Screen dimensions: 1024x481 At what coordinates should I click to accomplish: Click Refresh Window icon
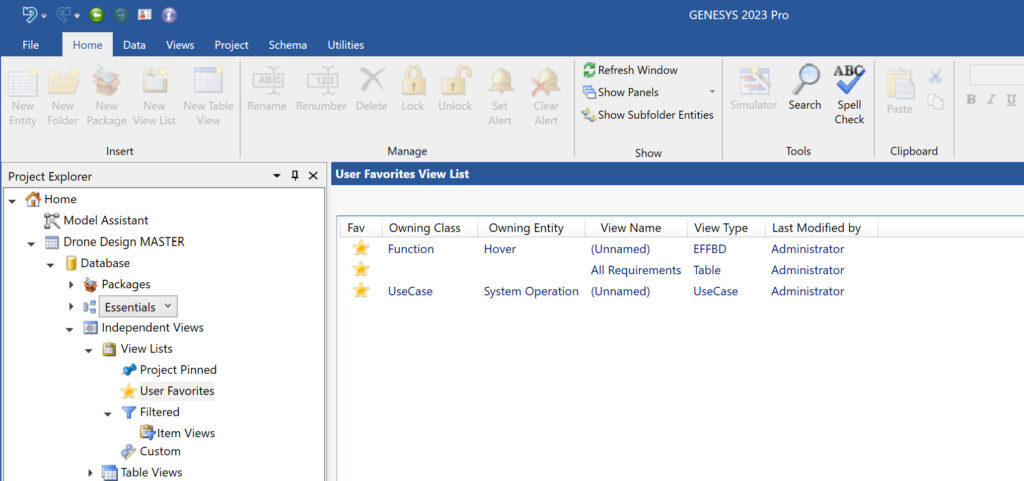[x=589, y=70]
